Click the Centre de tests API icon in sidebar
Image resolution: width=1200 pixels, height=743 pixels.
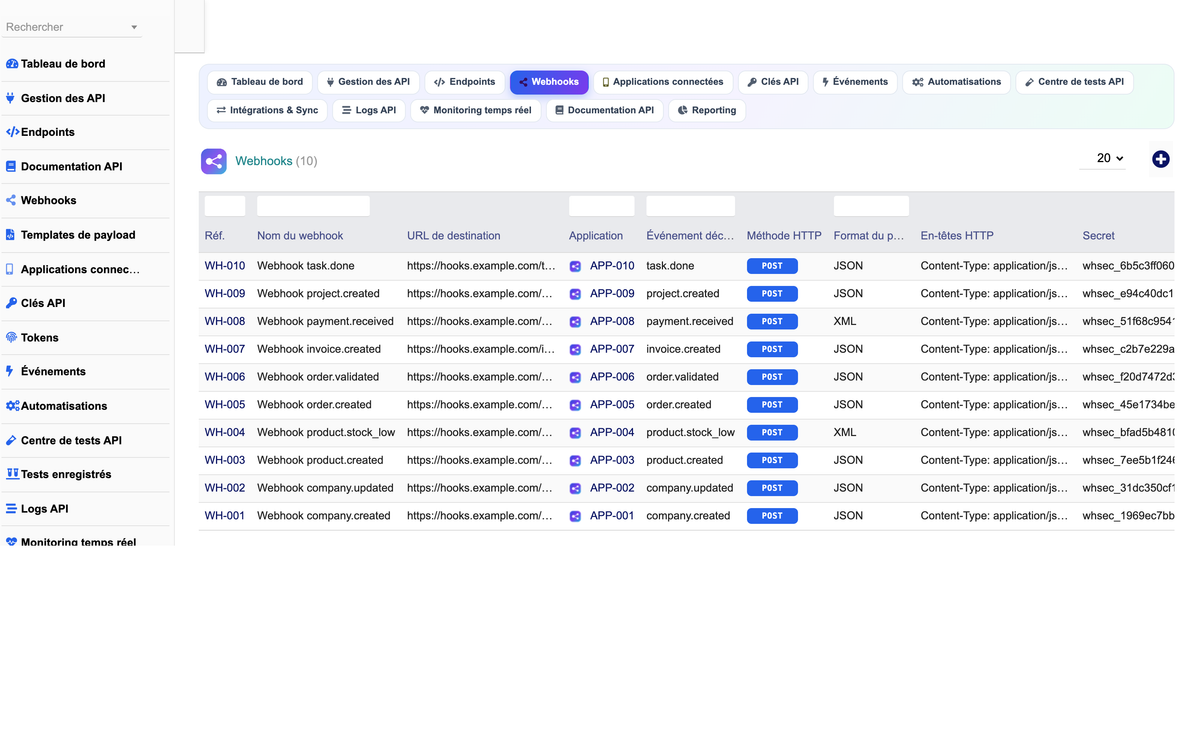[11, 440]
